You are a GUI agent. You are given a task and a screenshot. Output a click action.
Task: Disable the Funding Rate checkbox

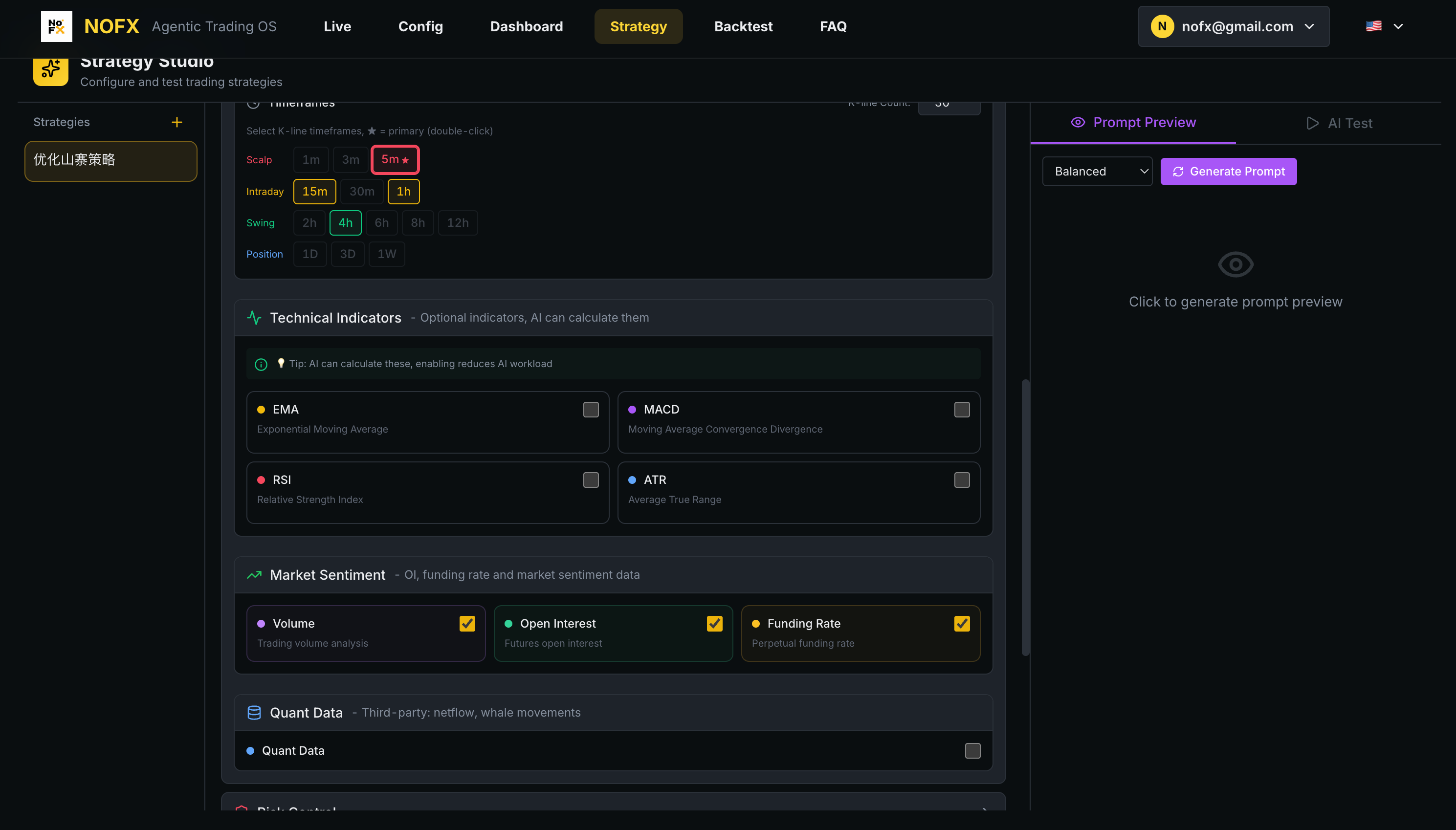(x=962, y=623)
